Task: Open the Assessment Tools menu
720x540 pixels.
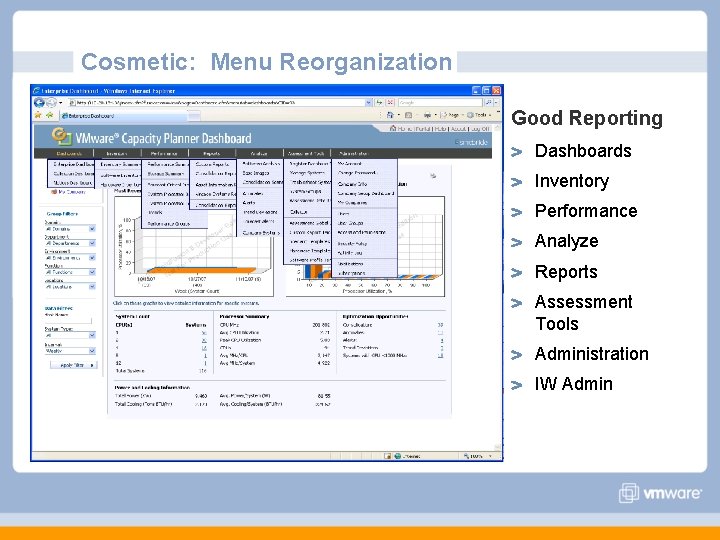Action: click(x=306, y=153)
